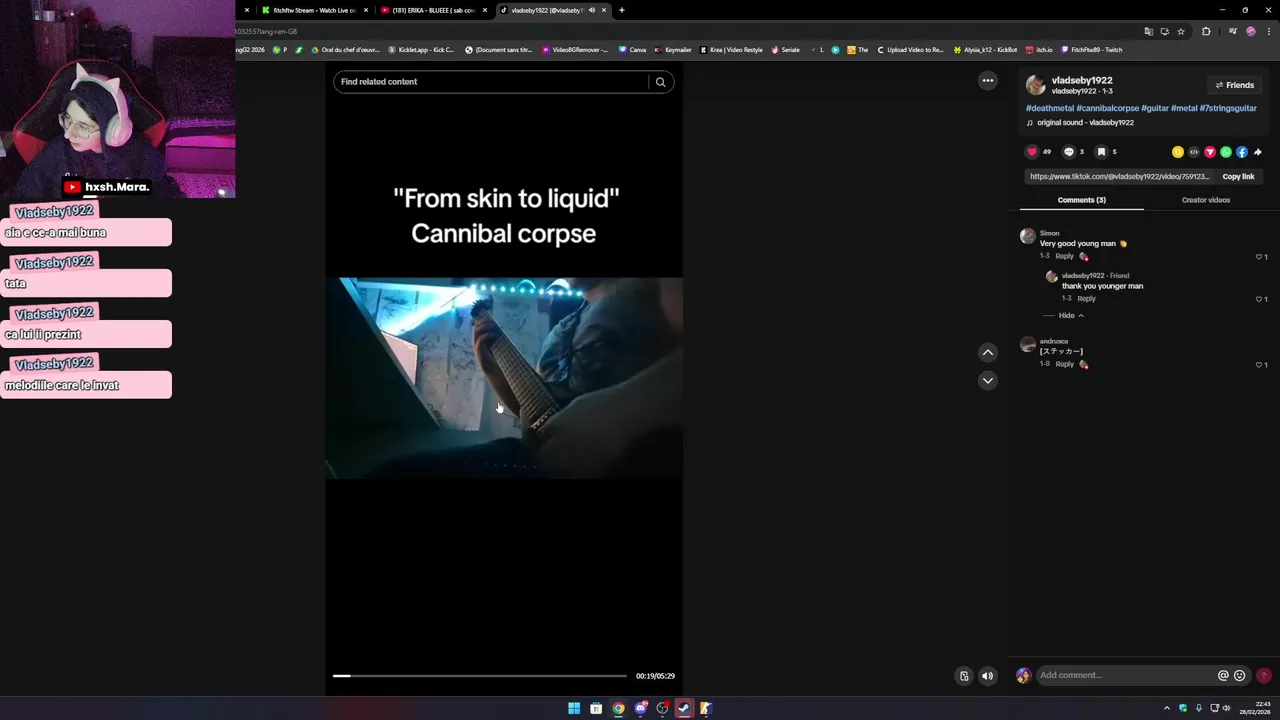The image size is (1280, 720).
Task: Click the search magnifier in Find related content
Action: 660,82
